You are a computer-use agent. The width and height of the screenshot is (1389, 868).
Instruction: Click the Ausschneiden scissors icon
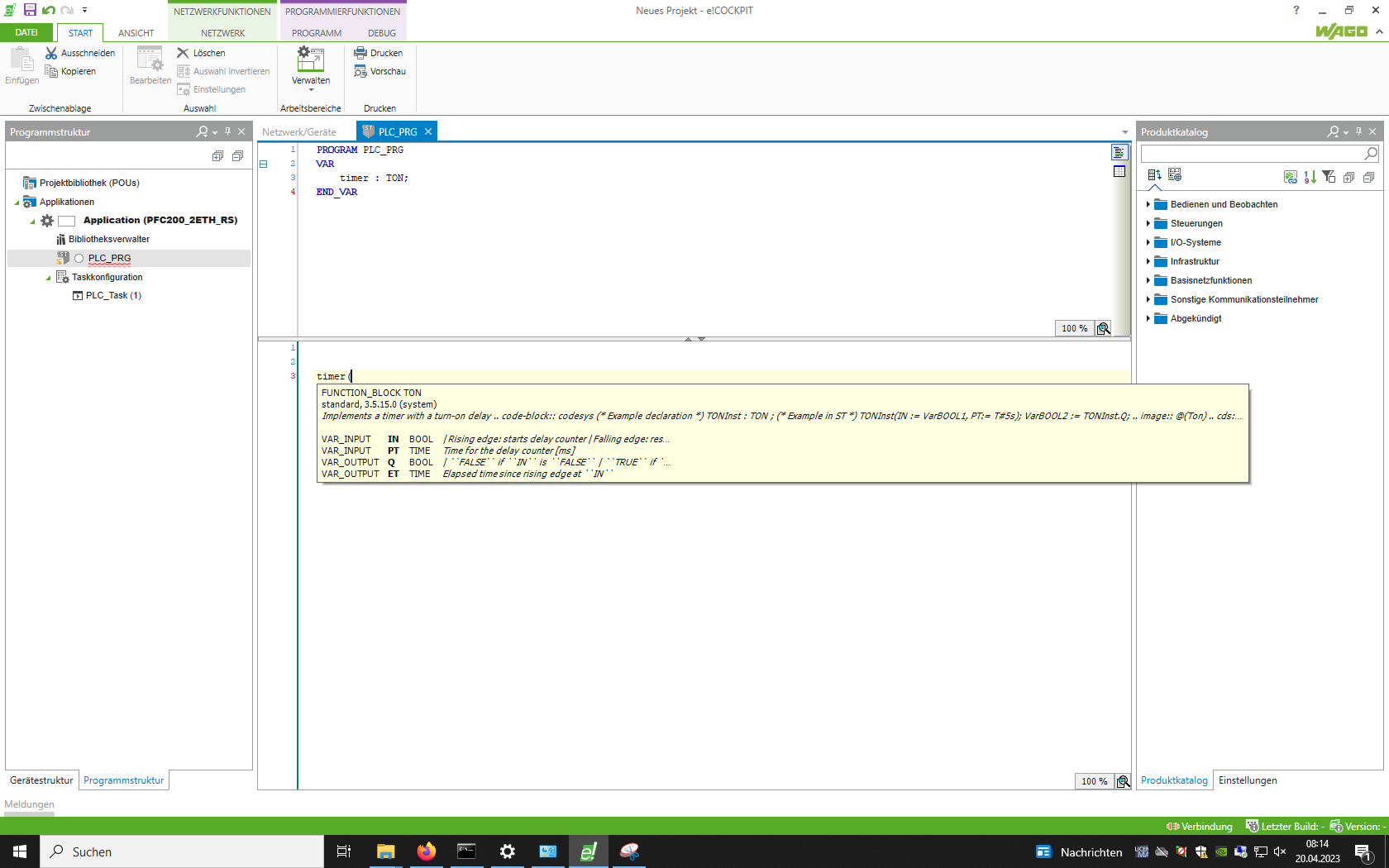tap(51, 53)
